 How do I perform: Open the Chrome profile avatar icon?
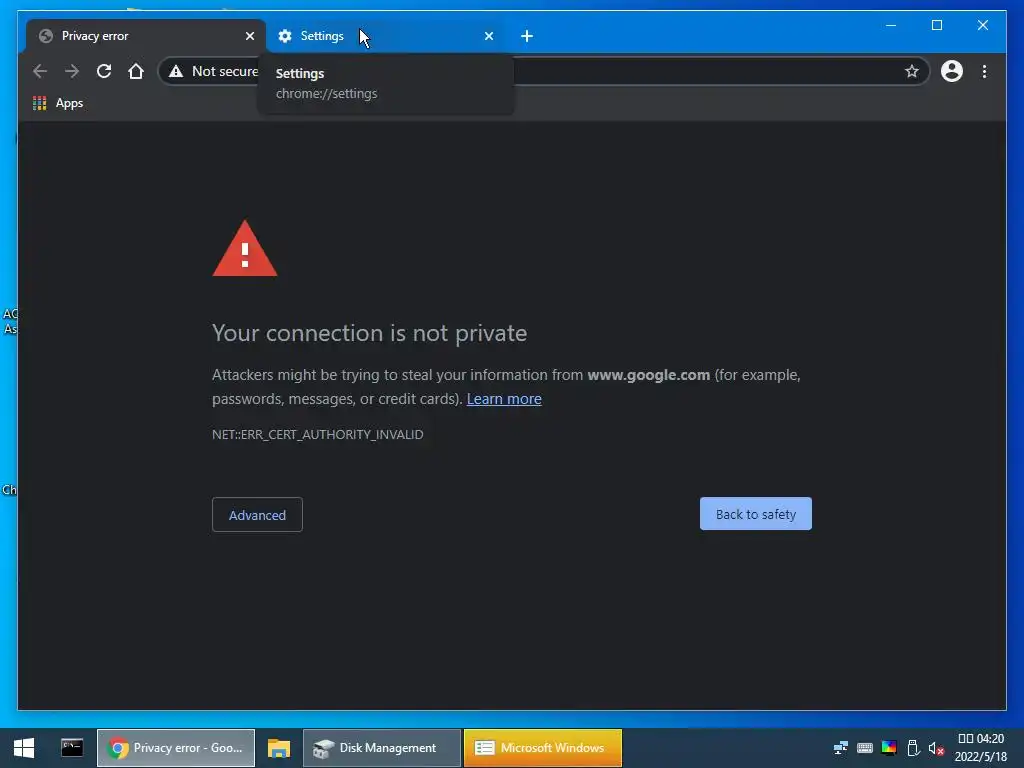(x=952, y=71)
